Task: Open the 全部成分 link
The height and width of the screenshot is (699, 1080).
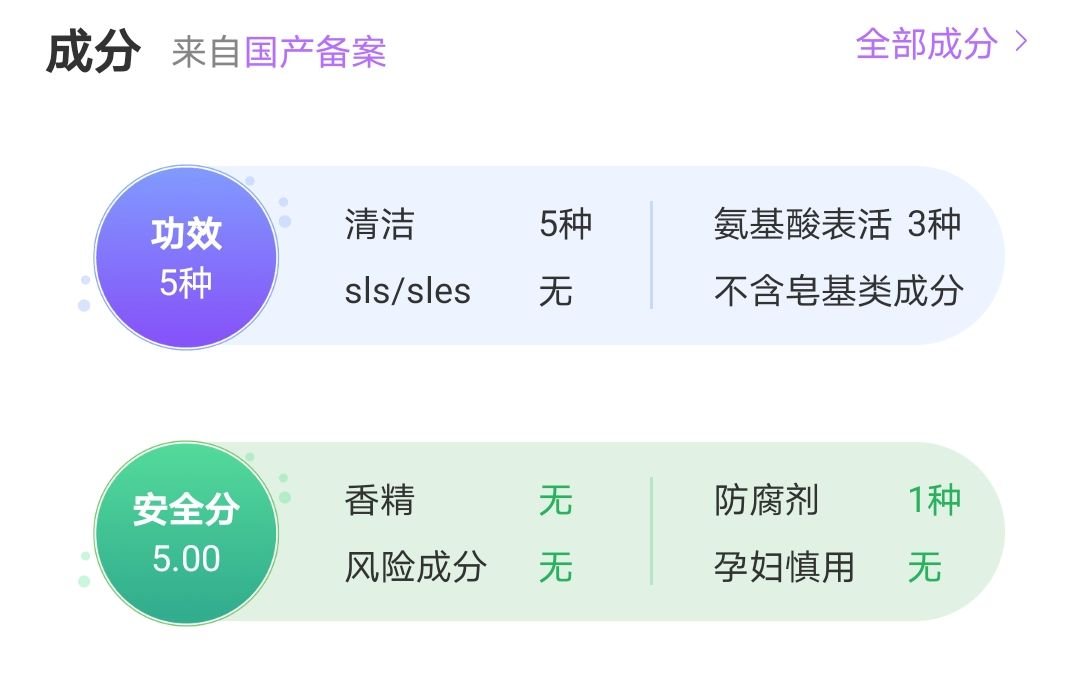Action: tap(926, 43)
